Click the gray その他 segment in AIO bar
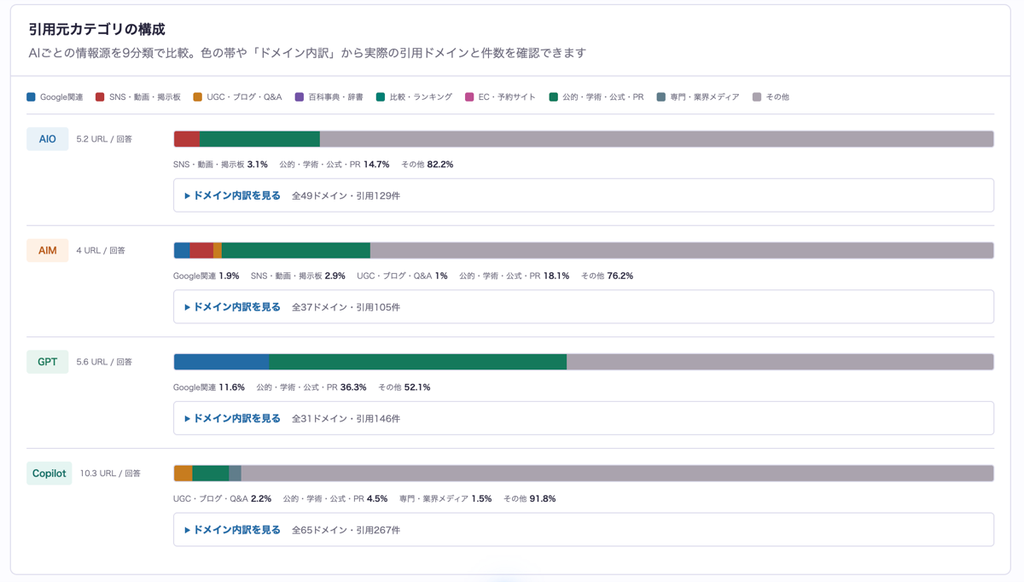 coord(657,138)
